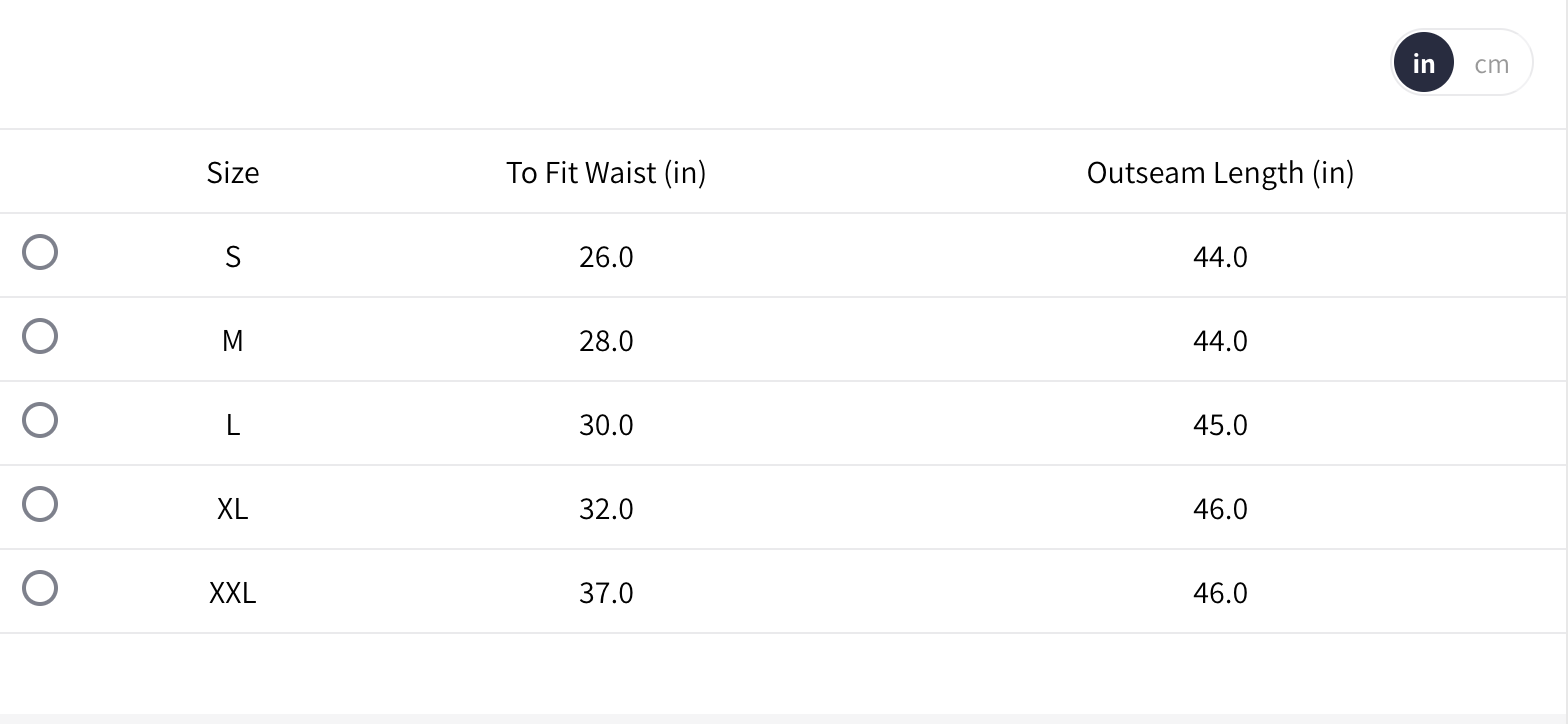Select the size XXL radio button
The image size is (1568, 724).
(40, 588)
